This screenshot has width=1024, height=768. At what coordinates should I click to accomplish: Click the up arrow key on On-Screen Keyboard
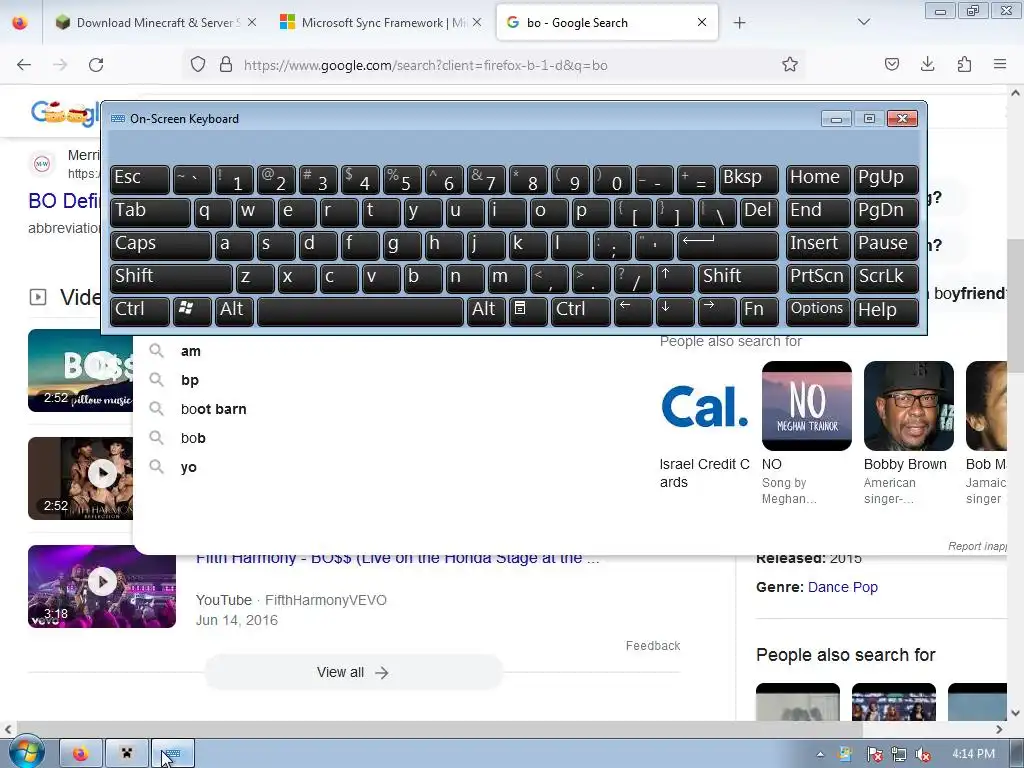(675, 278)
